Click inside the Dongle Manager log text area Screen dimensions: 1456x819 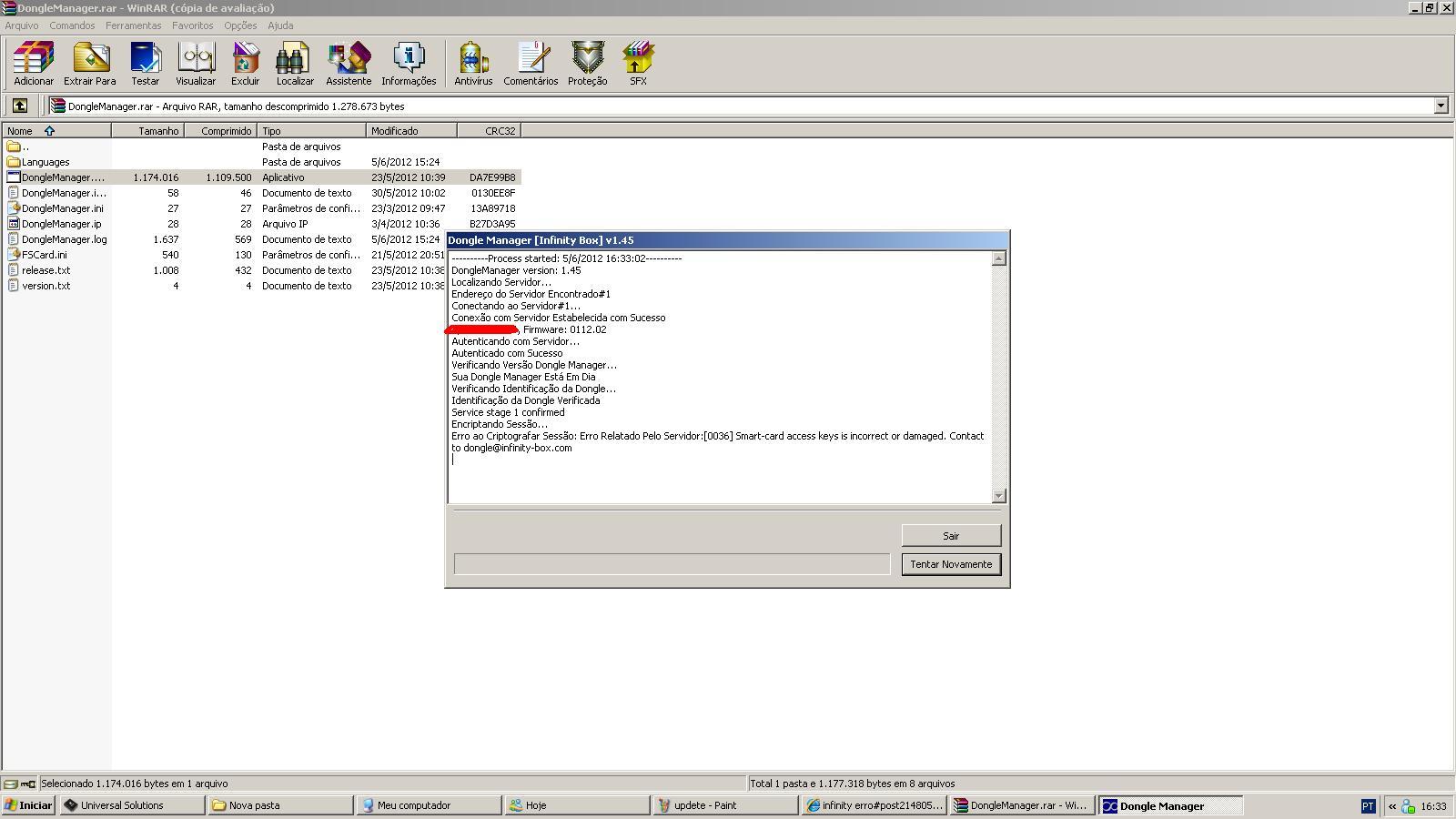pos(719,377)
